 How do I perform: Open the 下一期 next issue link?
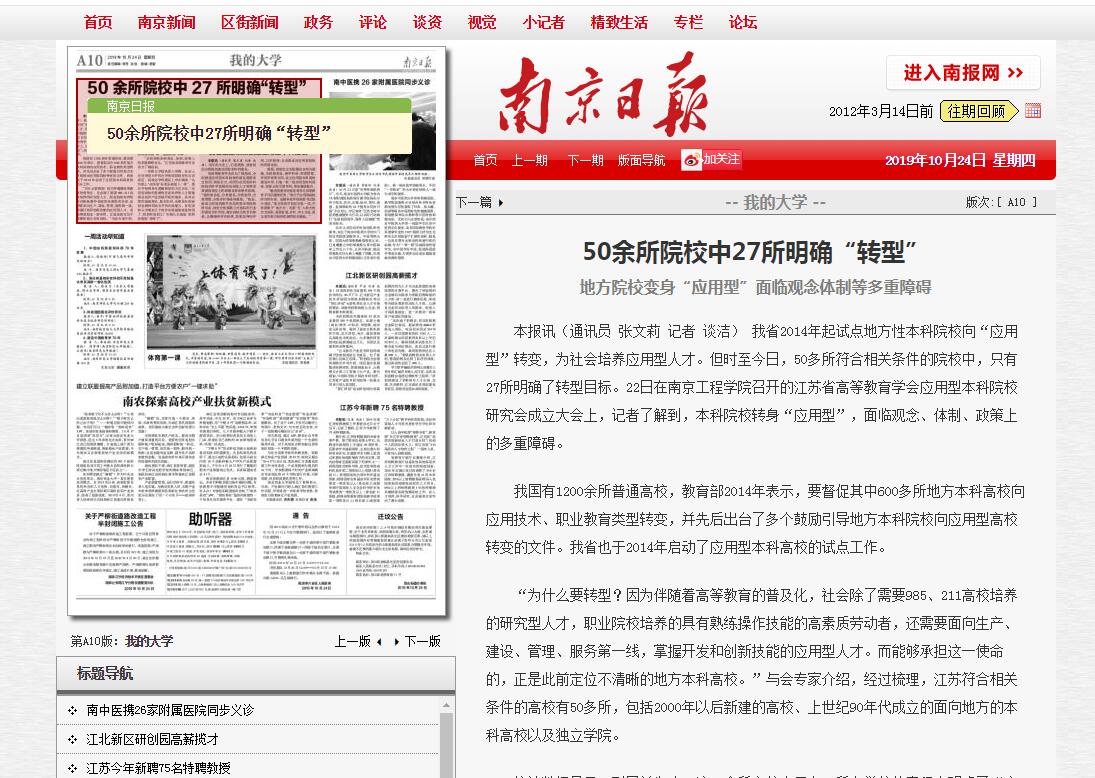585,160
